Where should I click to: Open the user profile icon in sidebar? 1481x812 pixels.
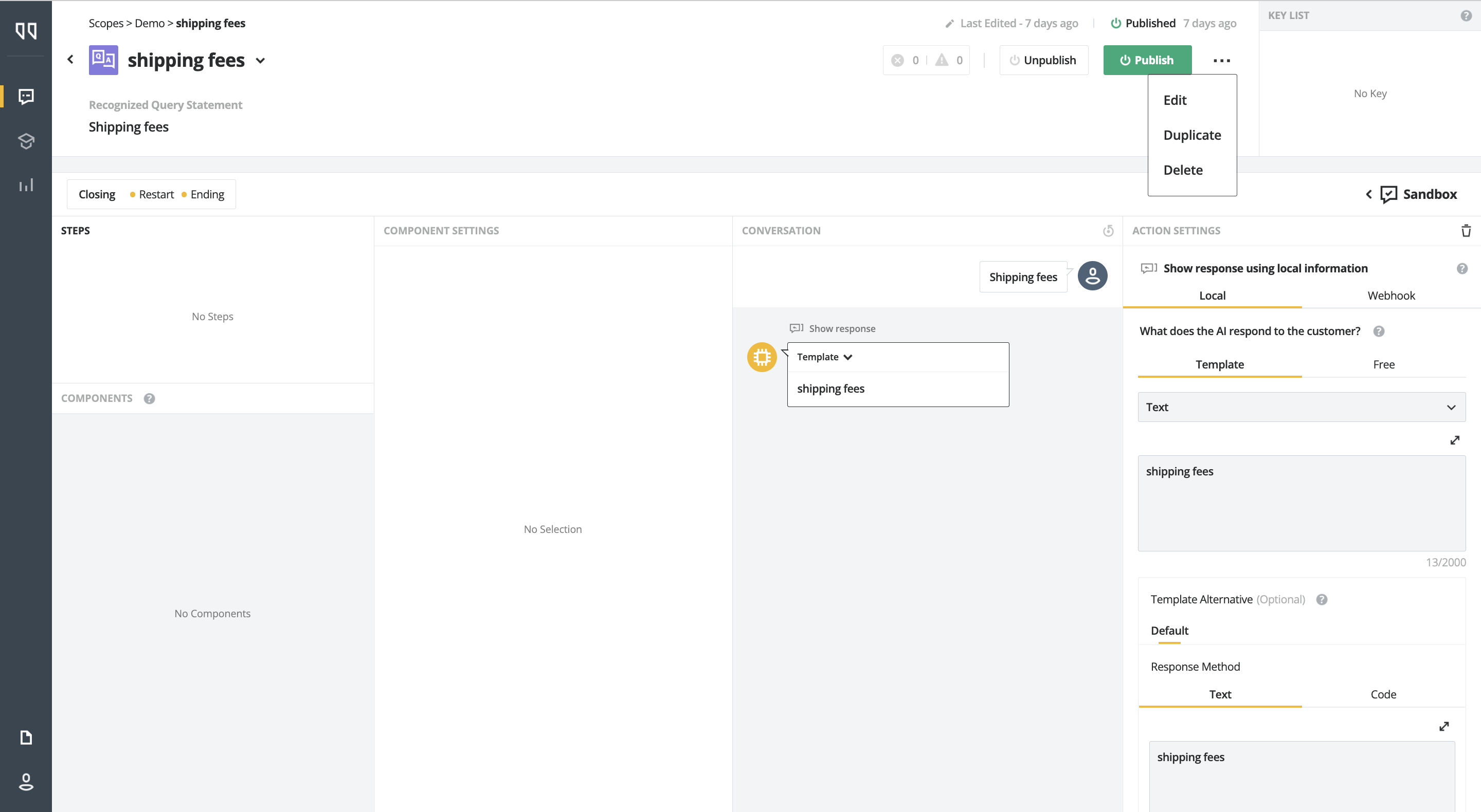click(26, 782)
